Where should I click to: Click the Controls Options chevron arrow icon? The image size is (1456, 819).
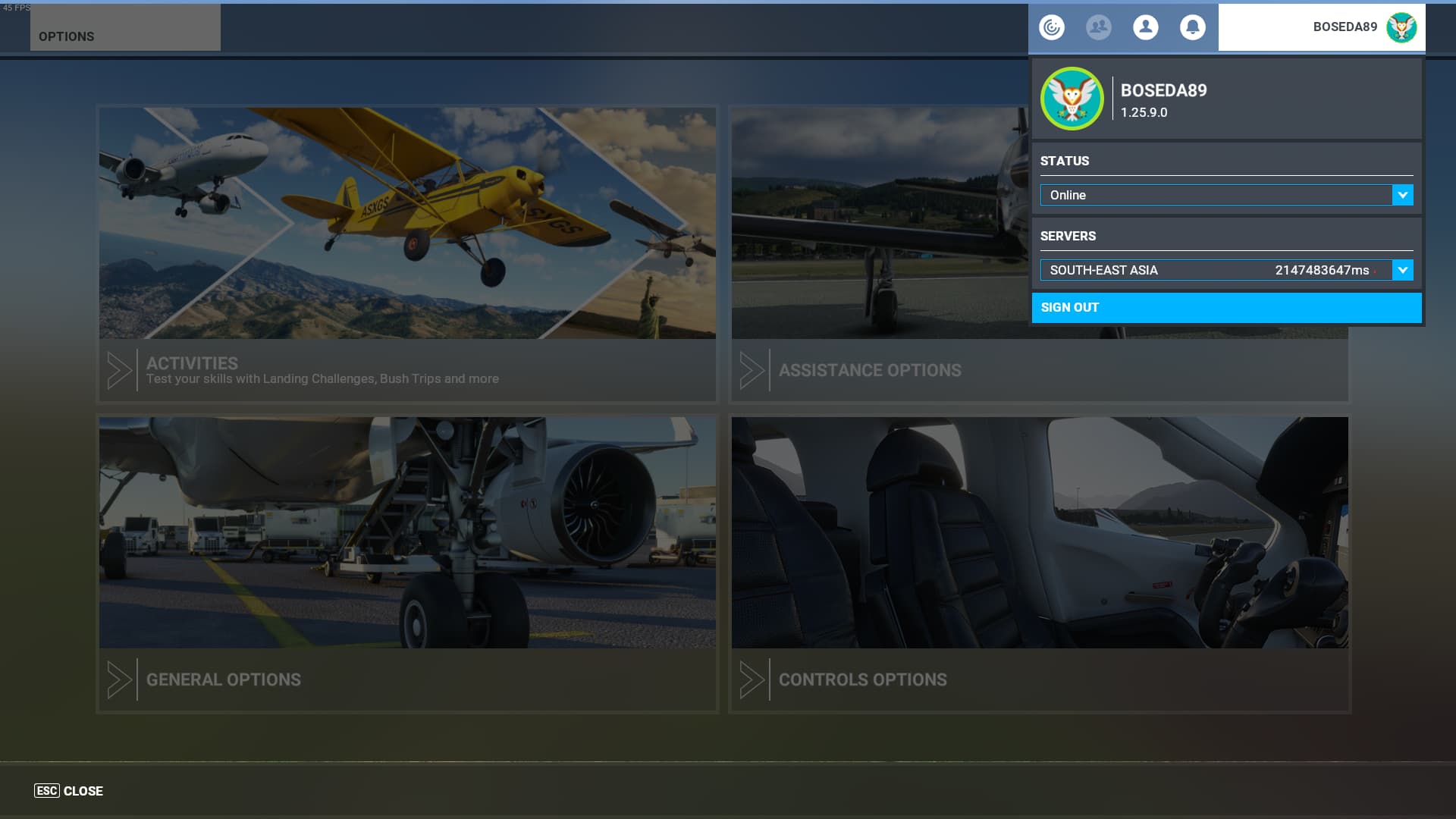tap(752, 679)
